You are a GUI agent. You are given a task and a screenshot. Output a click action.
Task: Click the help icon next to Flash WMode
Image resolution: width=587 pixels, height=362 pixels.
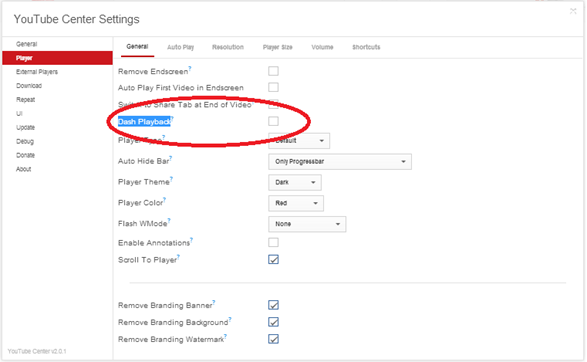pyautogui.click(x=169, y=220)
